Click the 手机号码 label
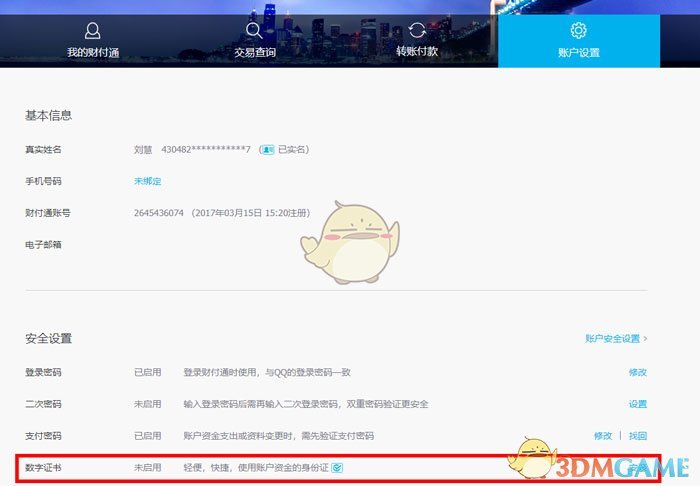The image size is (700, 486). 43,181
